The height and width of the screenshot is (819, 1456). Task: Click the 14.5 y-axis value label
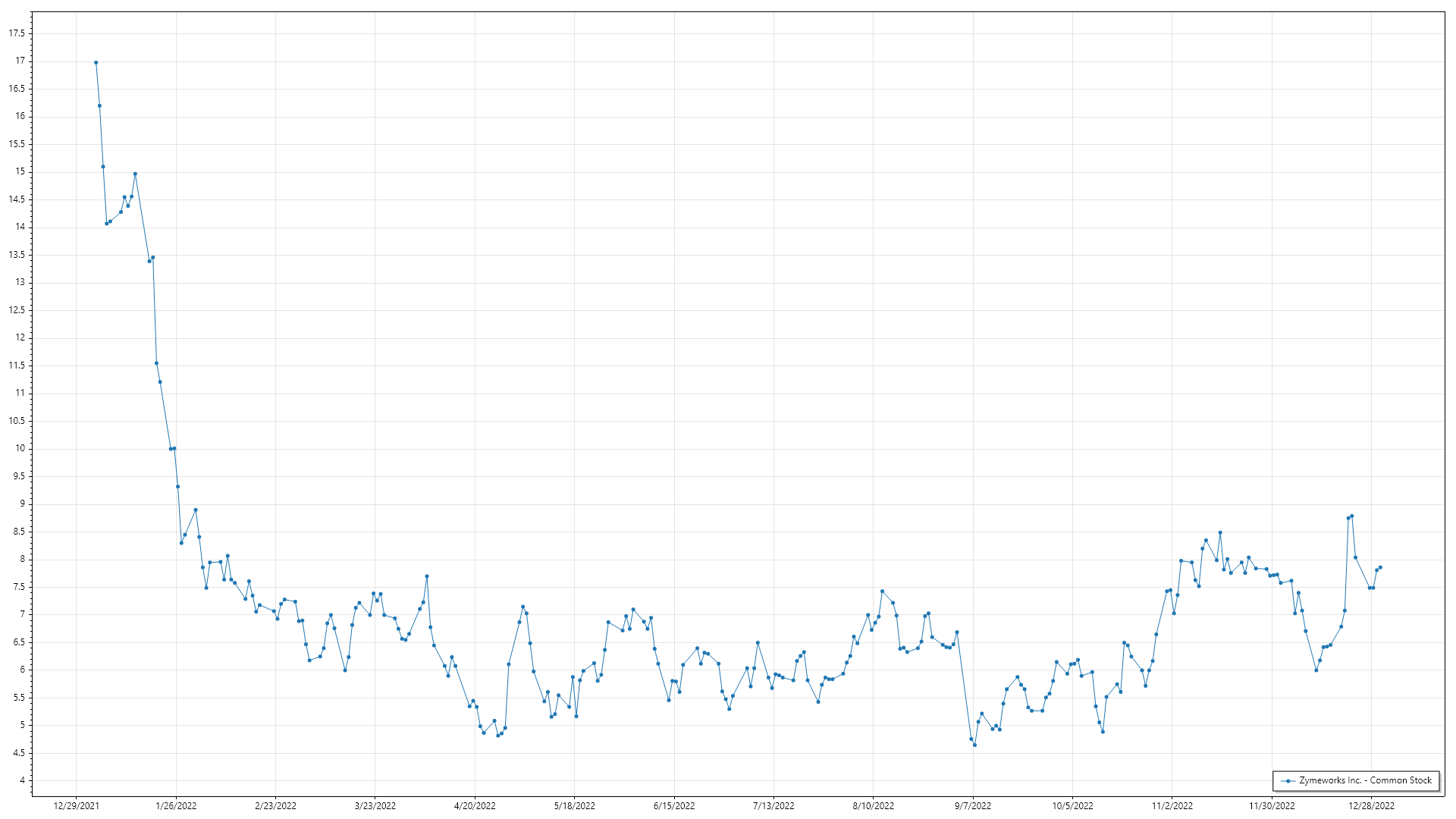point(17,199)
